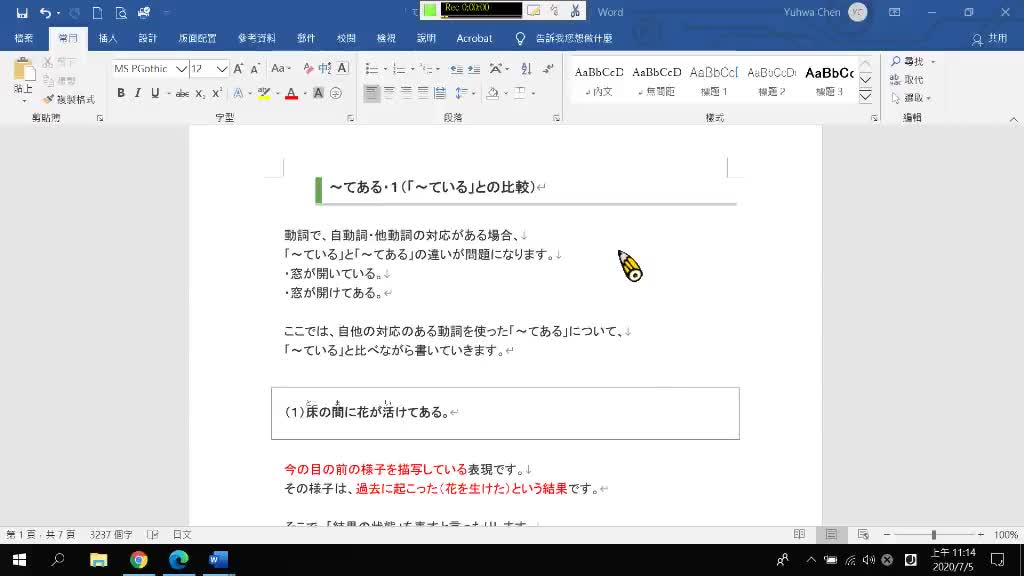The height and width of the screenshot is (576, 1024).
Task: Sort paragraph text icon
Action: 526,69
